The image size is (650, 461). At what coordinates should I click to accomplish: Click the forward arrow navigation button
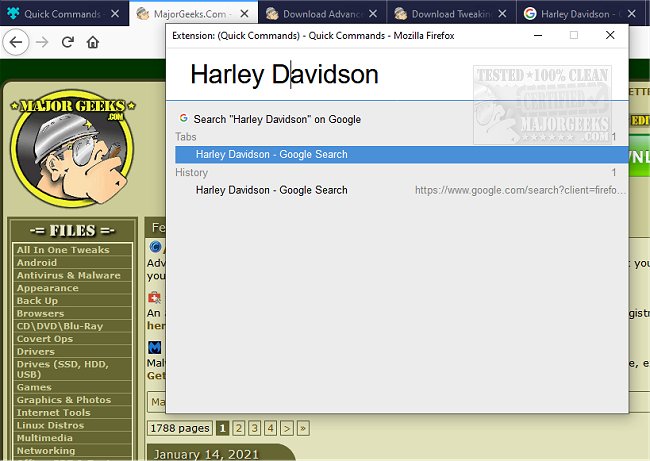(x=42, y=42)
